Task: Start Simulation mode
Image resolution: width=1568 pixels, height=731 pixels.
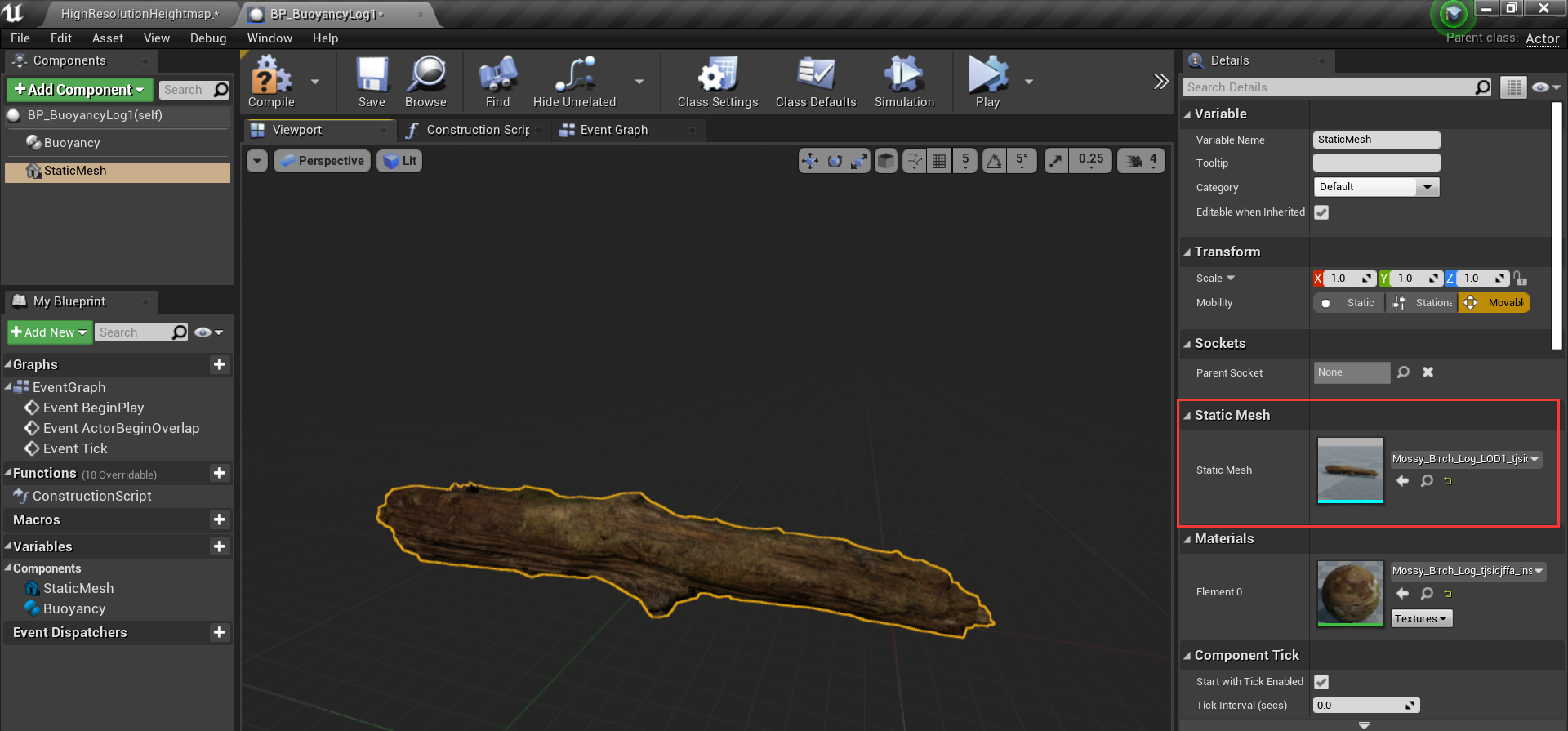Action: tap(904, 82)
